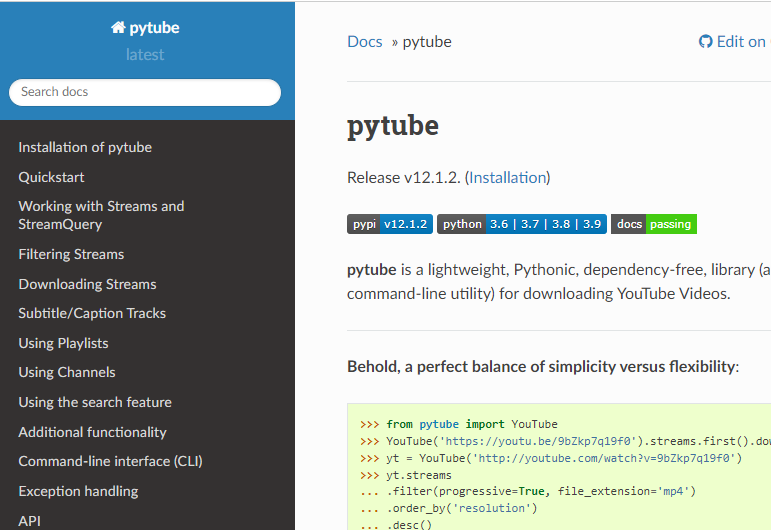Image resolution: width=771 pixels, height=530 pixels.
Task: Click the Docs breadcrumb link
Action: point(364,42)
